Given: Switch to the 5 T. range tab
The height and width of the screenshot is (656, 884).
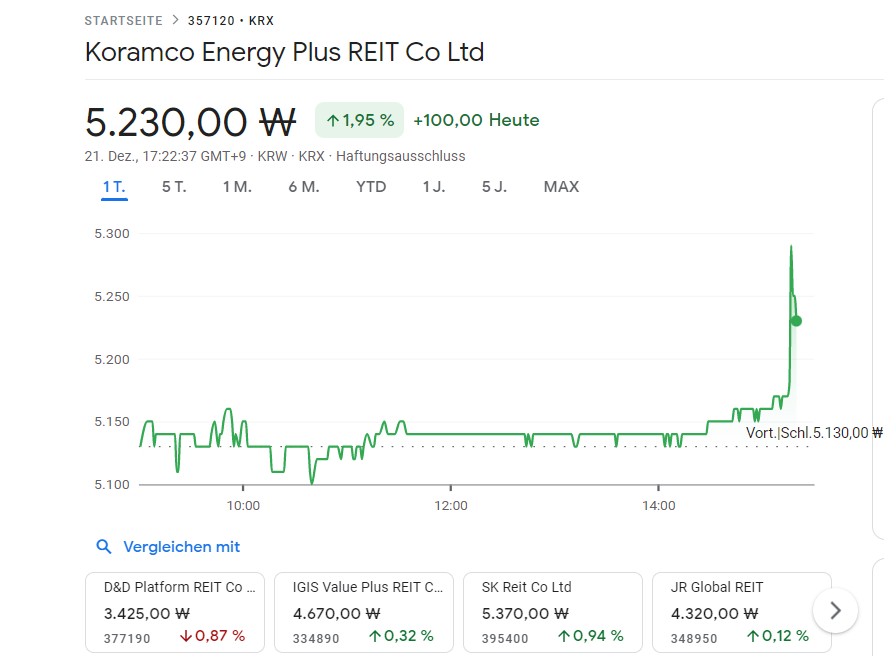Looking at the screenshot, I should (x=174, y=187).
